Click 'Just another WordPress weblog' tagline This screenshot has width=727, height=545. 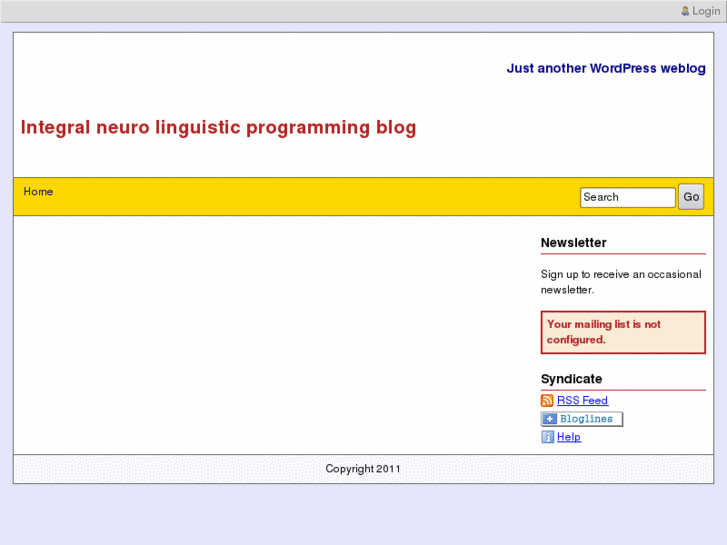tap(606, 68)
